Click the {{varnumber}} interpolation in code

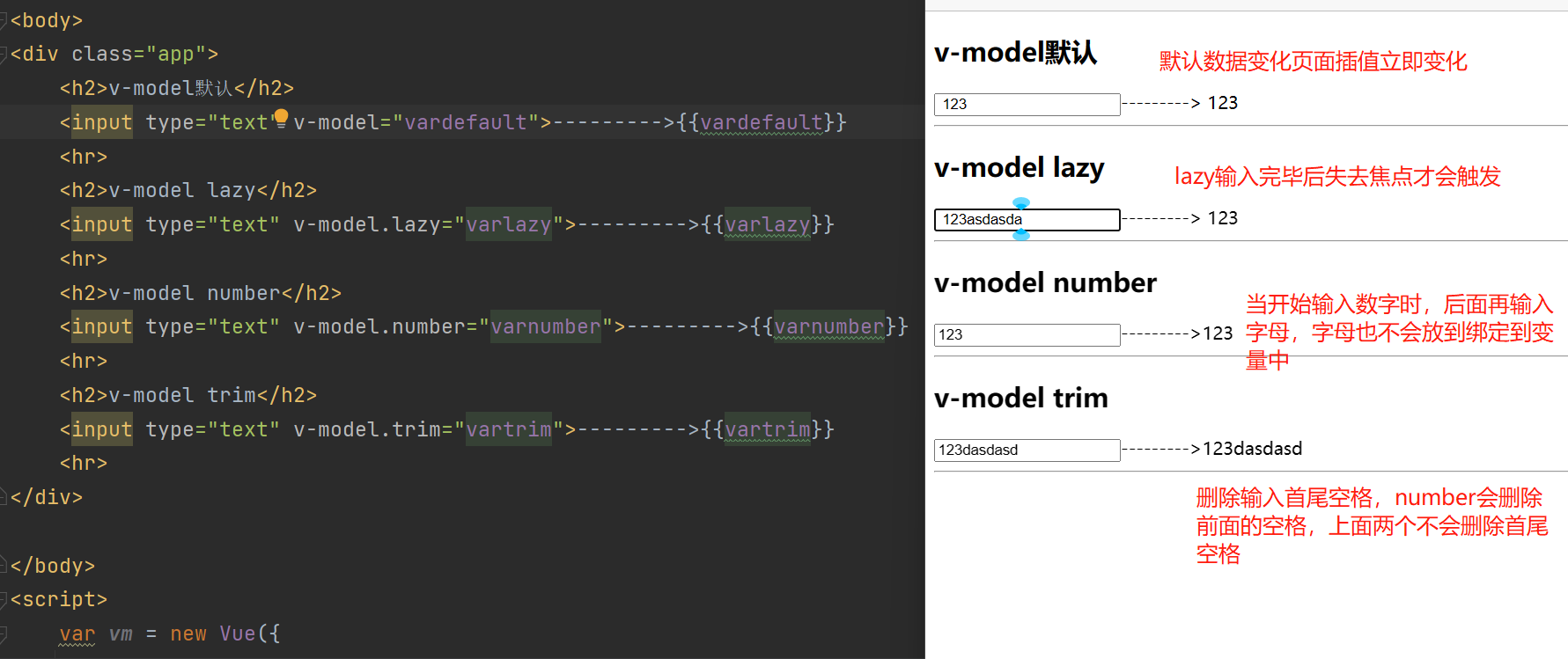tap(829, 327)
